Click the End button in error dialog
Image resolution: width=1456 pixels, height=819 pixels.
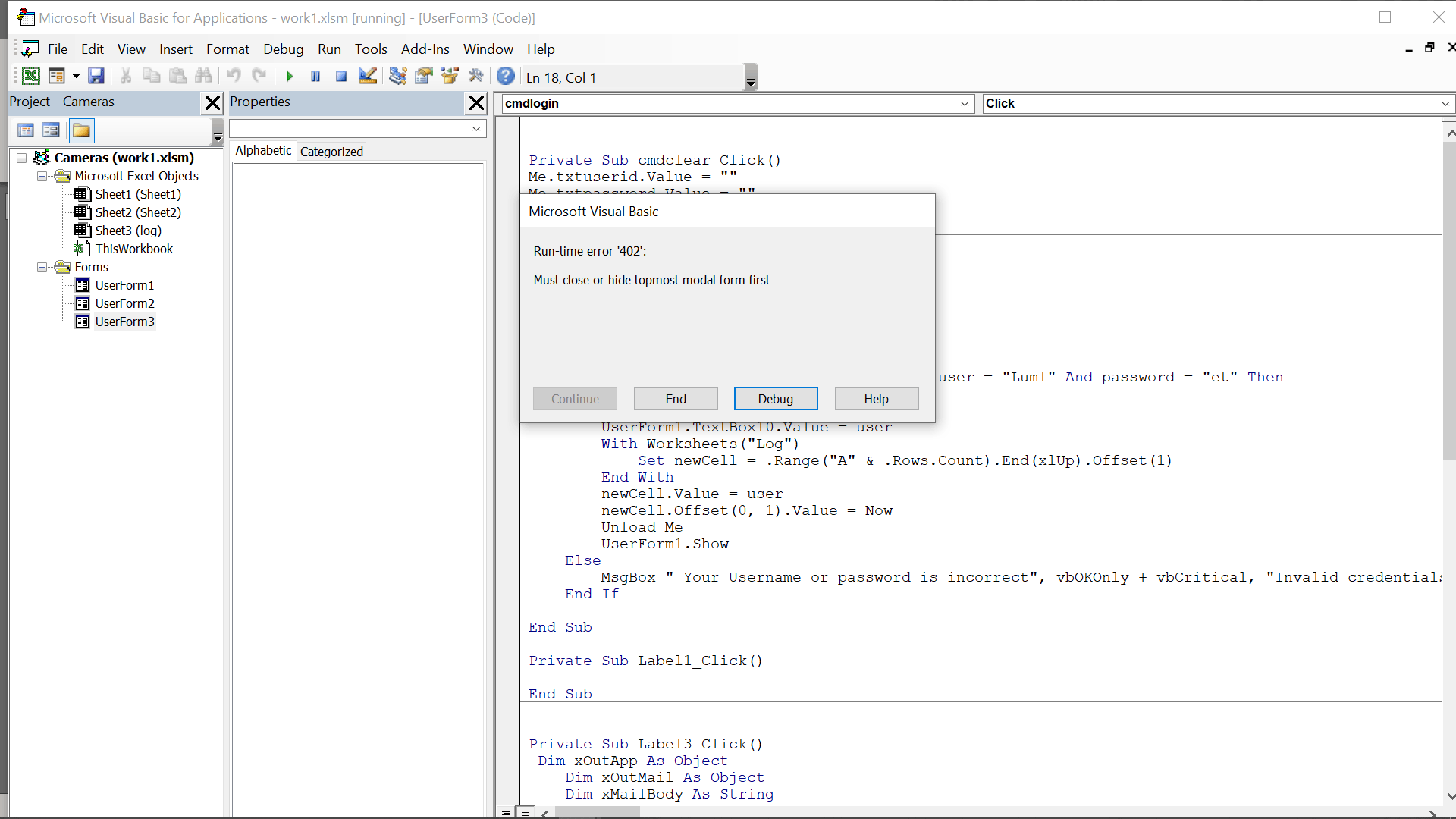675,399
